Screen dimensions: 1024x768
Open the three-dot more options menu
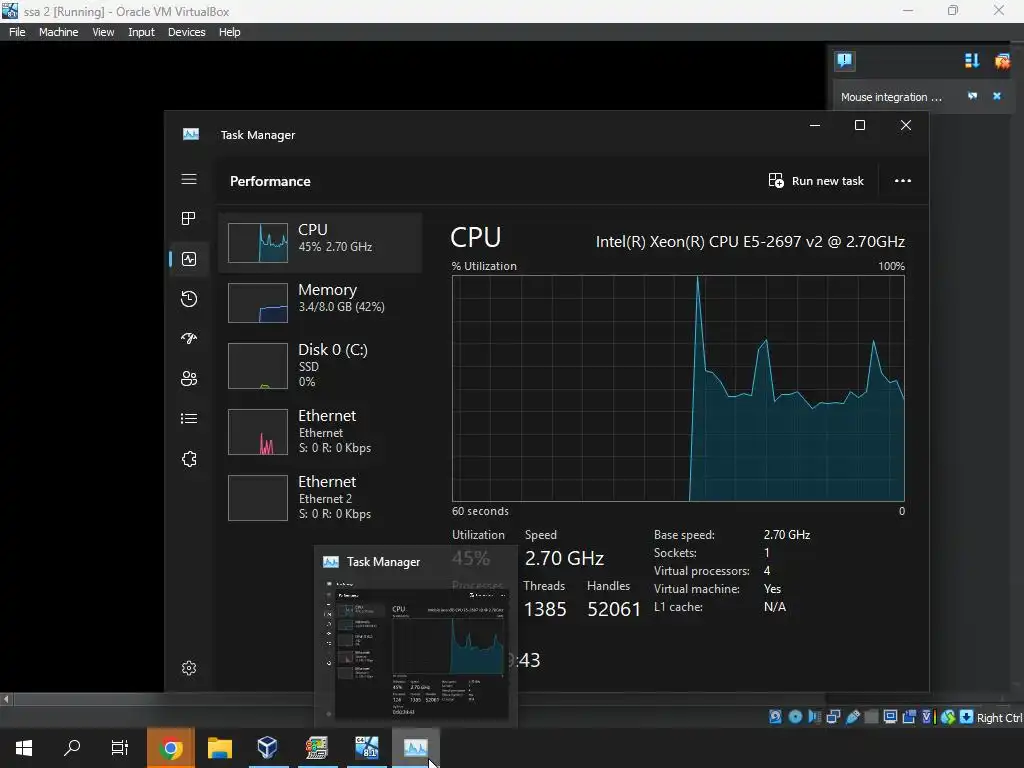pos(903,181)
